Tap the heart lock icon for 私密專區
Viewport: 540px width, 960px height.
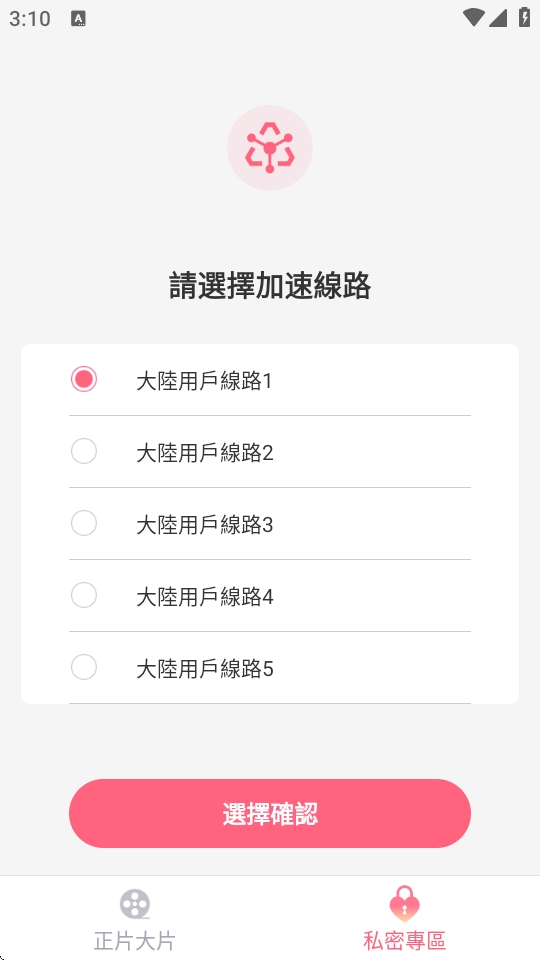point(405,904)
